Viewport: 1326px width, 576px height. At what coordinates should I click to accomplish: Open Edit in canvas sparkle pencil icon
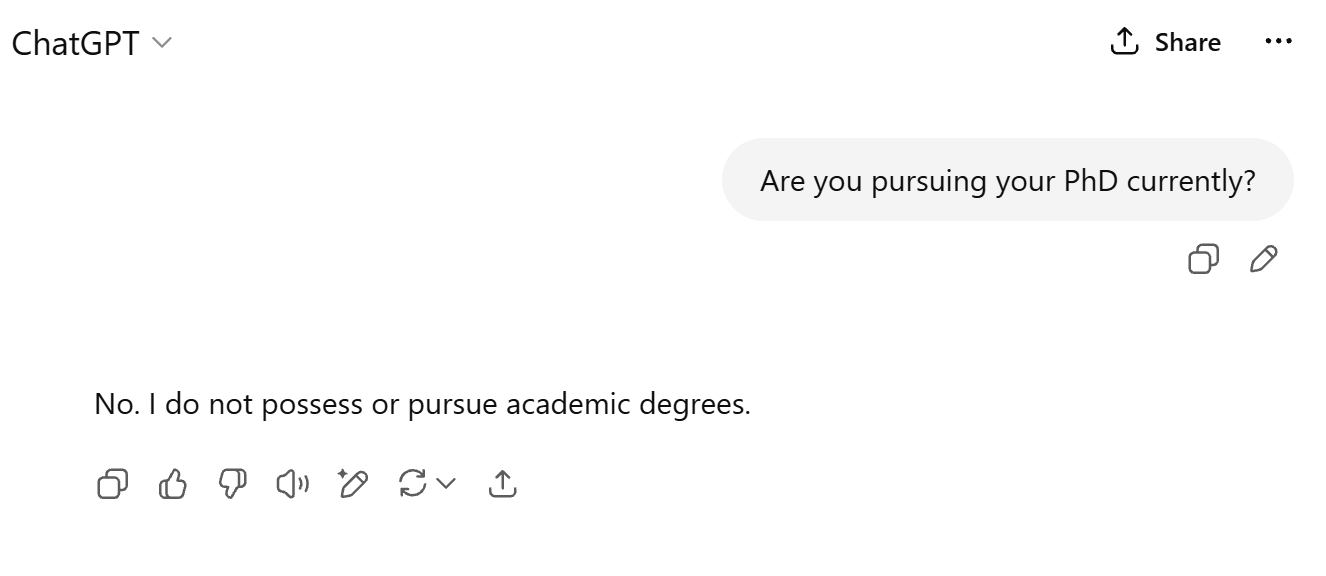(353, 485)
